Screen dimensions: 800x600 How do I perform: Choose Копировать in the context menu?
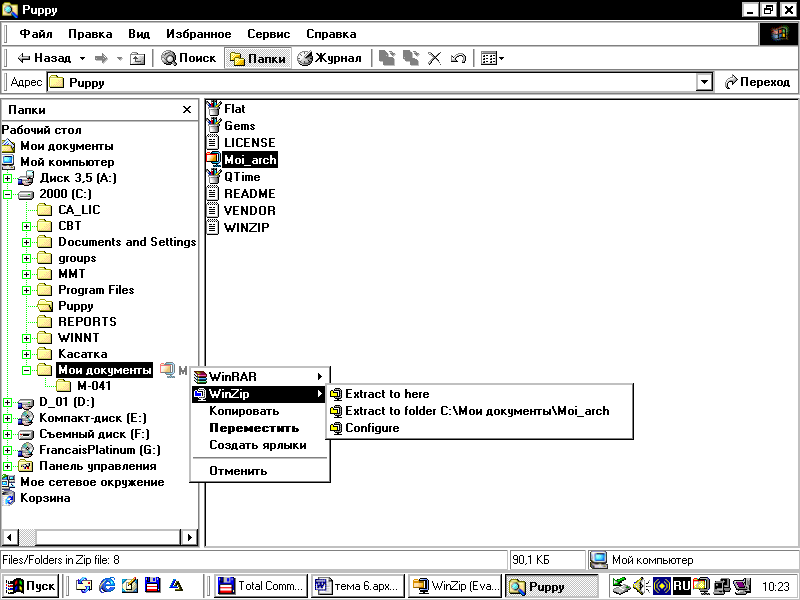coord(259,411)
